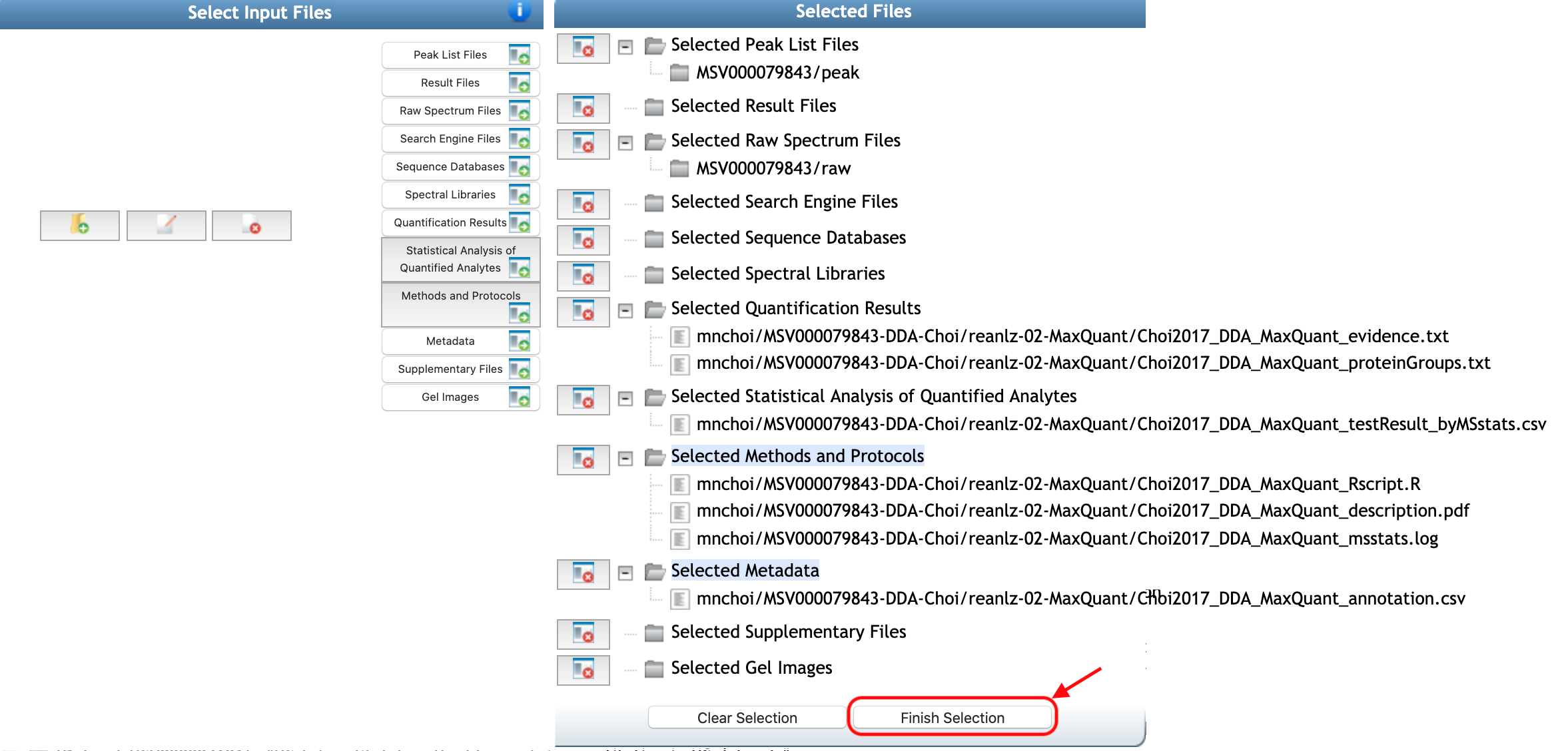Click the add new folder icon button
This screenshot has height=751, width=1568.
click(x=80, y=225)
